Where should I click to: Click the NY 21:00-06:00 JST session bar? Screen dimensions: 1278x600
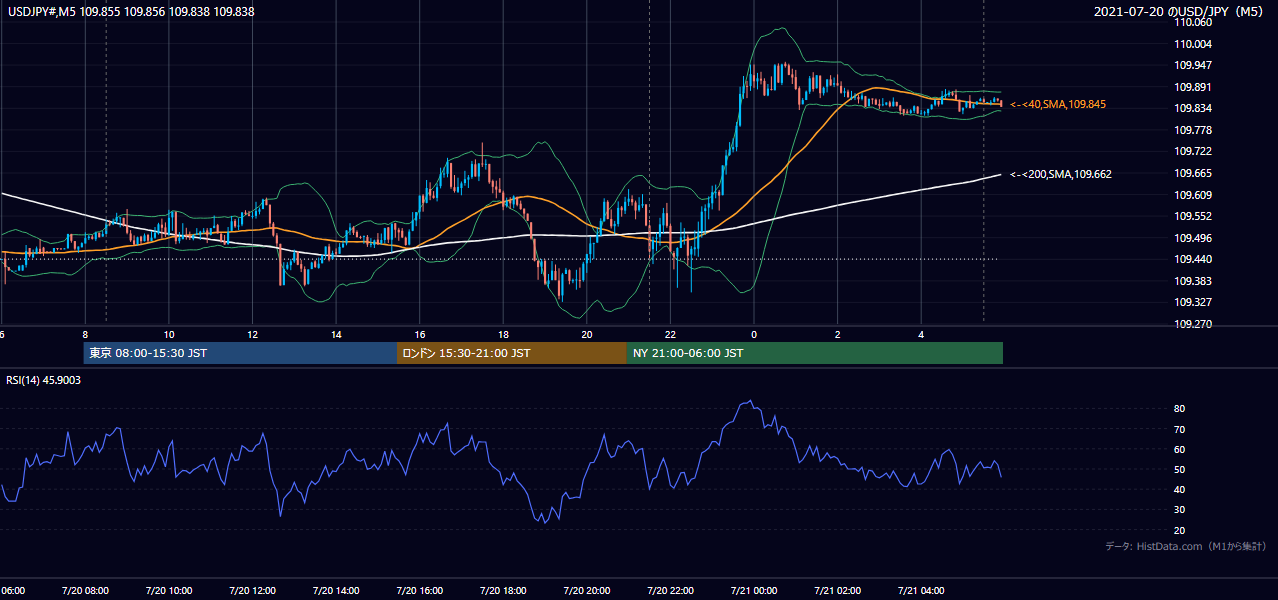pos(815,353)
